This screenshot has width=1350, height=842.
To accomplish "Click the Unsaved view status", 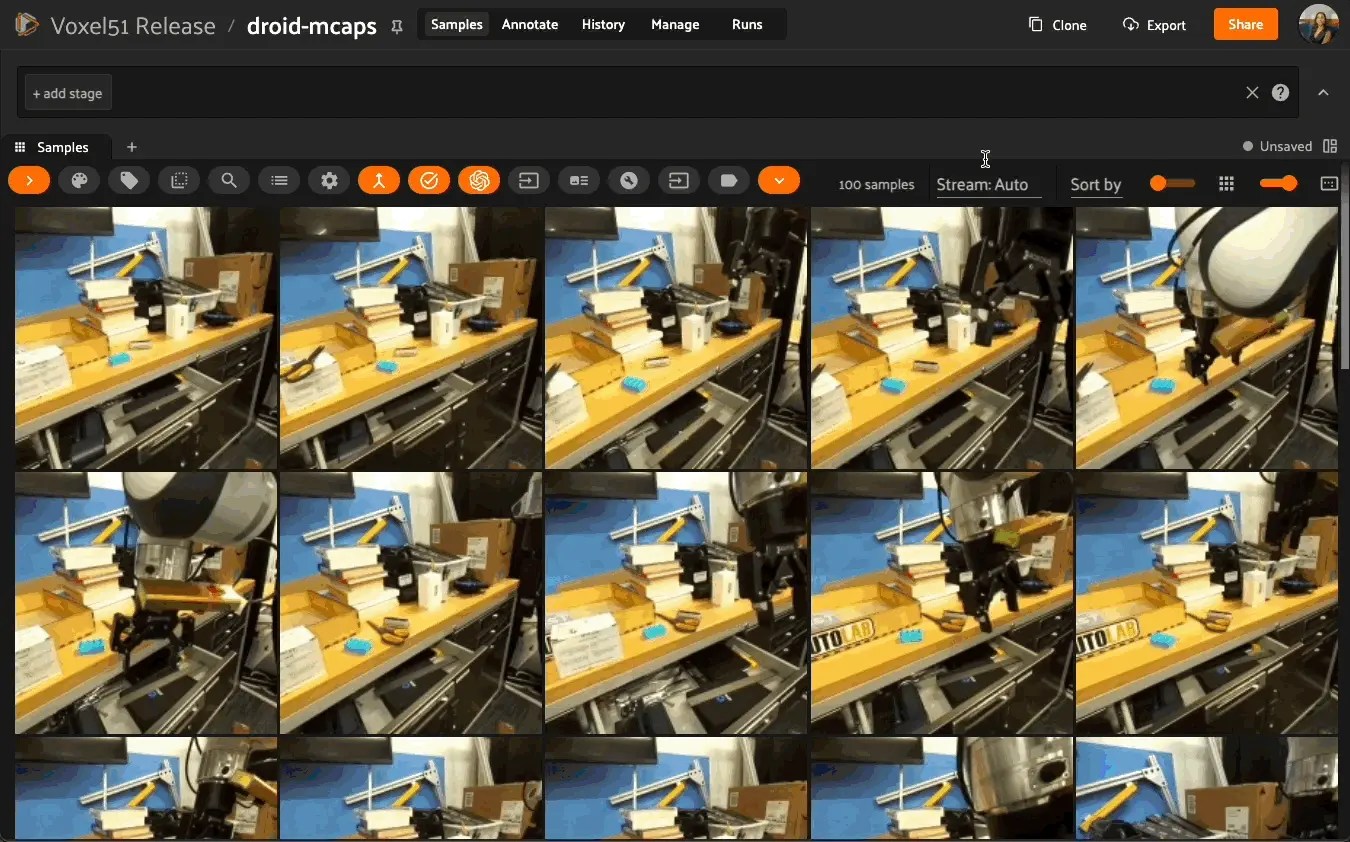I will 1277,146.
